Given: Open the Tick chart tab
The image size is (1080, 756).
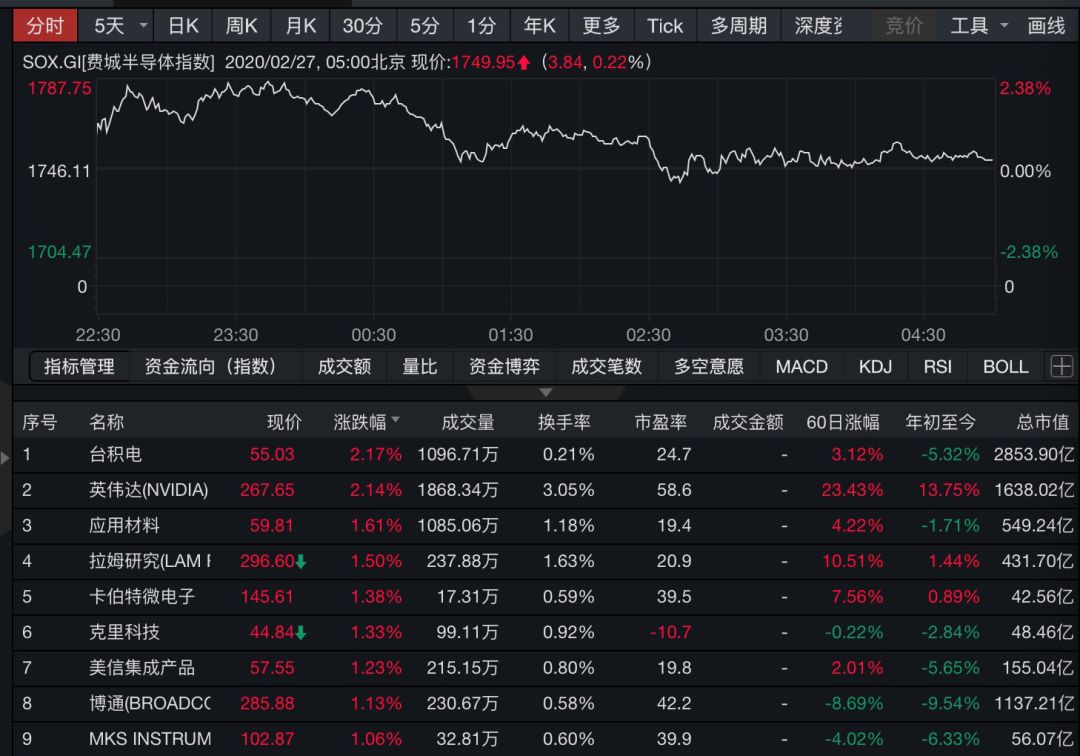Looking at the screenshot, I should tap(665, 26).
